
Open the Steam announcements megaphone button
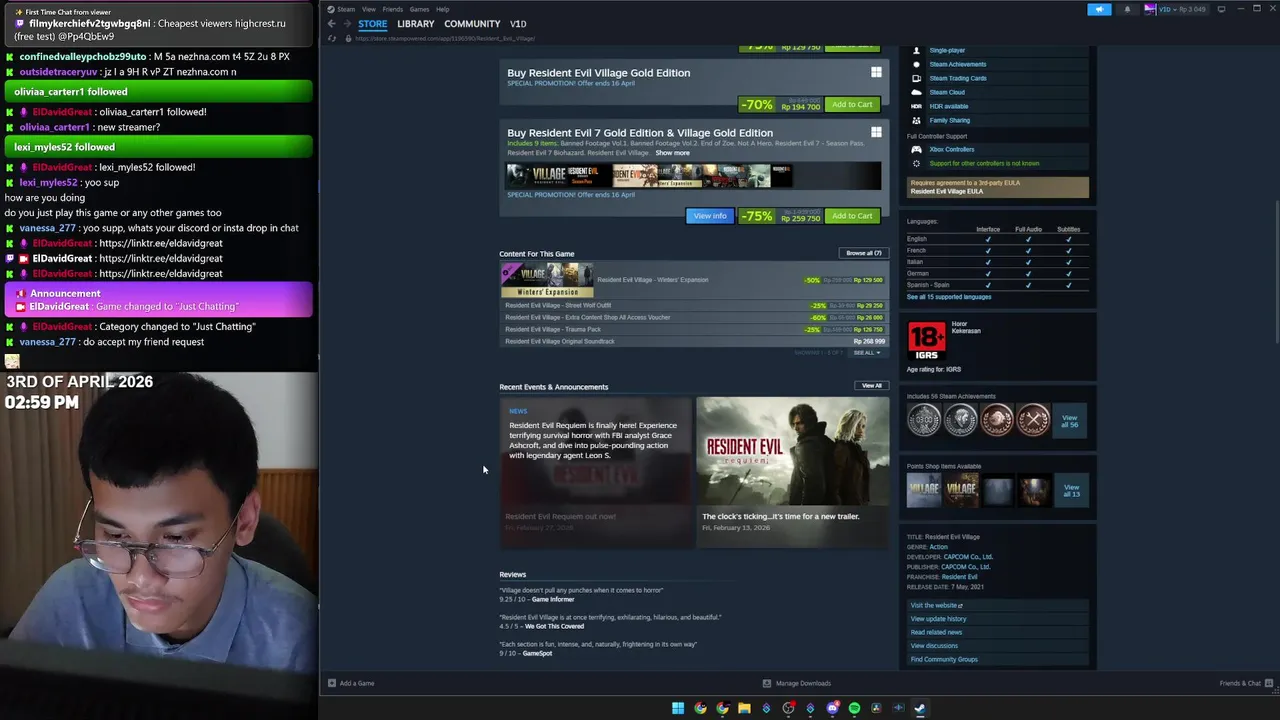[x=1099, y=9]
